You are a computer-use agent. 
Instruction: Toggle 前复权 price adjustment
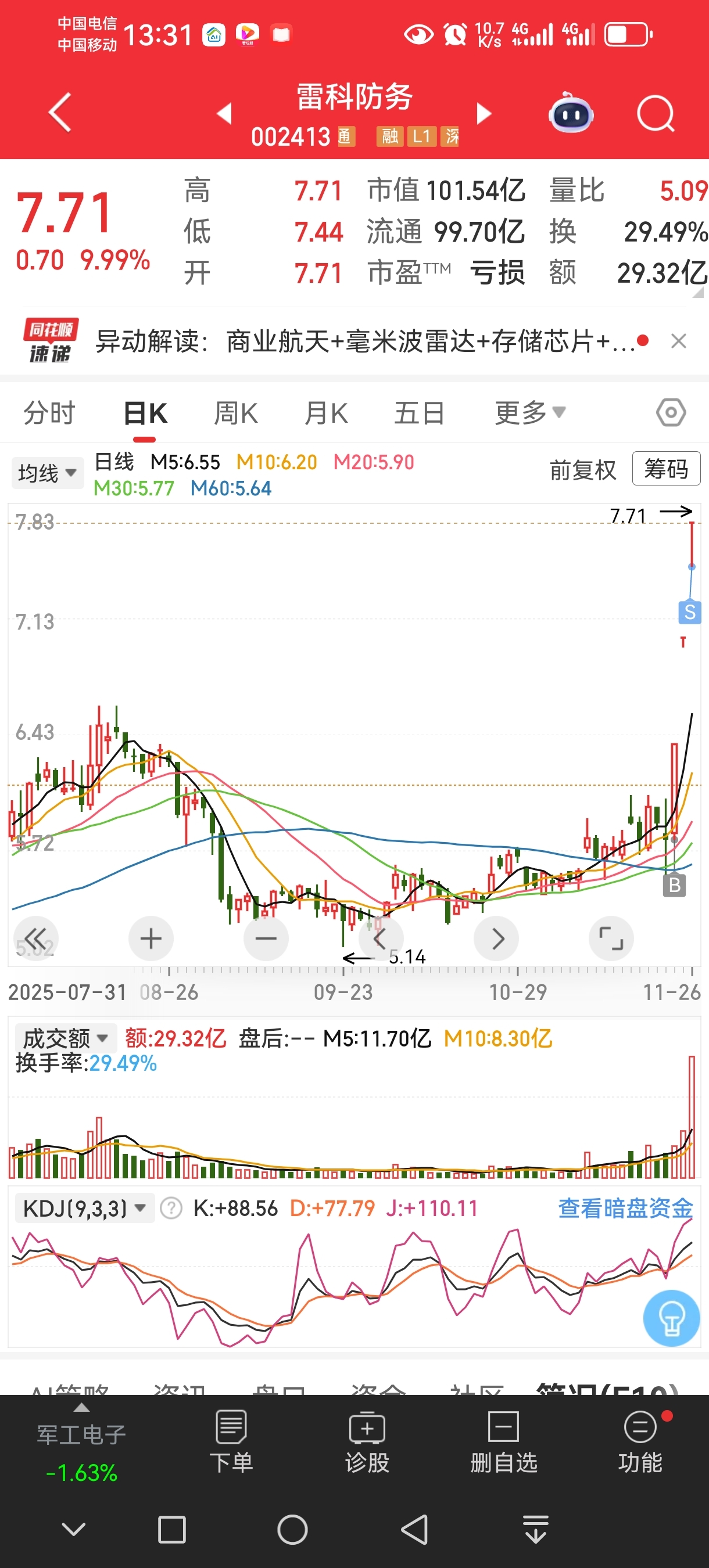[583, 470]
